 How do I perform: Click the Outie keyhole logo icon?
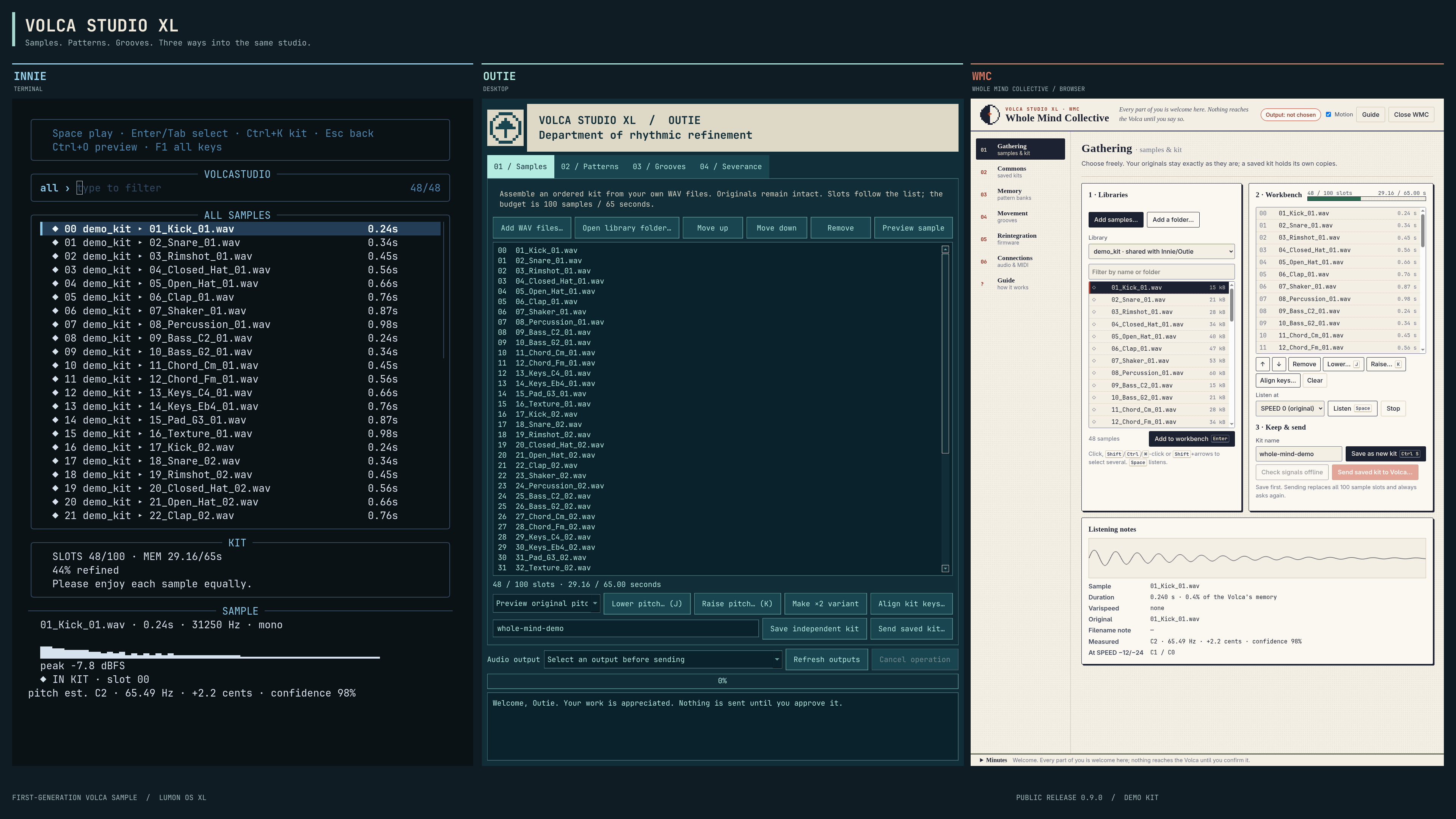coord(505,128)
